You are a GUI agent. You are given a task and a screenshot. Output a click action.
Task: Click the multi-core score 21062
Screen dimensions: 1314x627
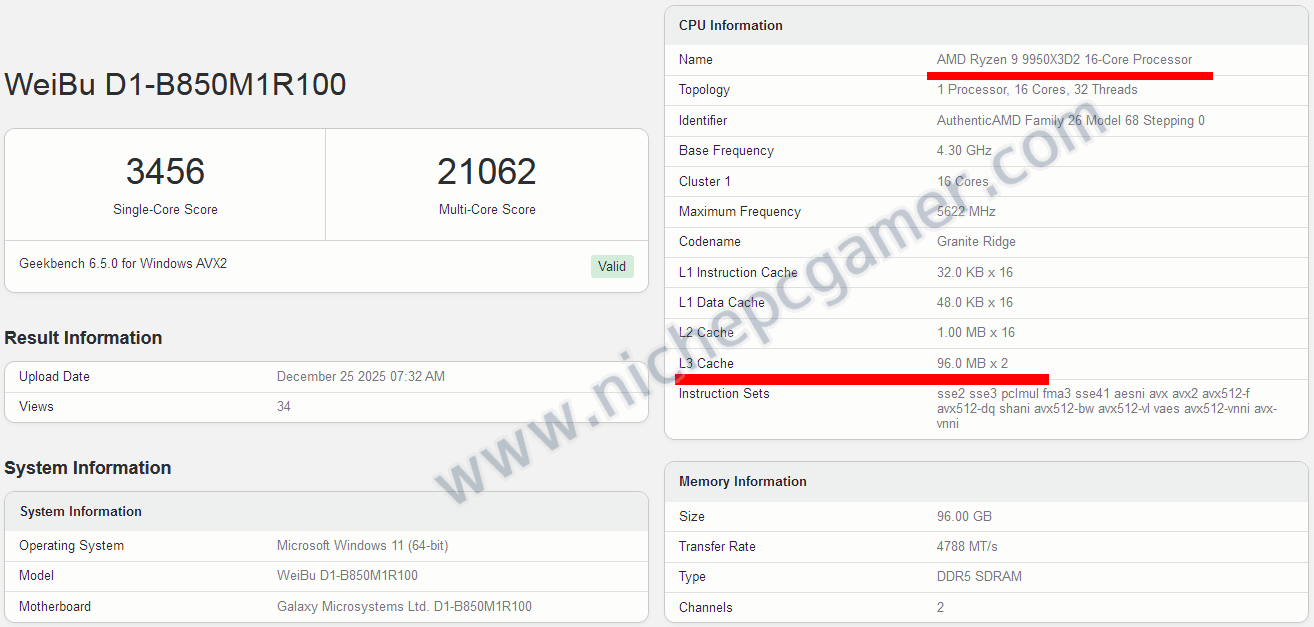coord(486,172)
